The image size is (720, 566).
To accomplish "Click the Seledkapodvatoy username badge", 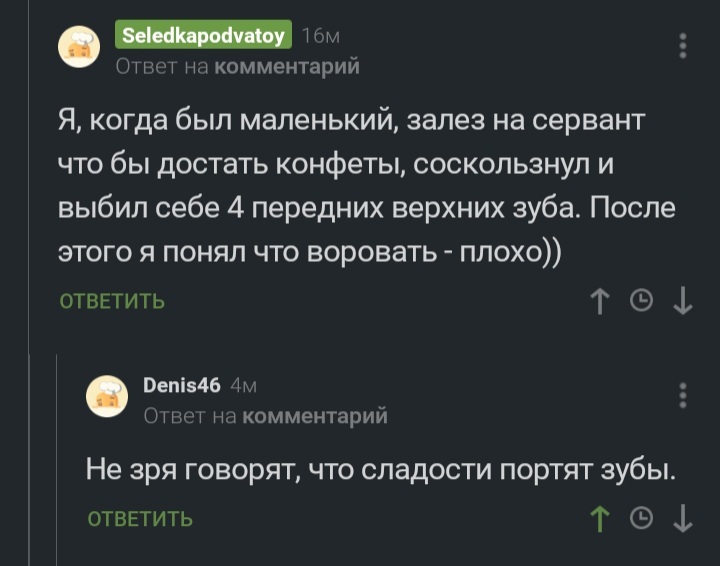I will (203, 37).
